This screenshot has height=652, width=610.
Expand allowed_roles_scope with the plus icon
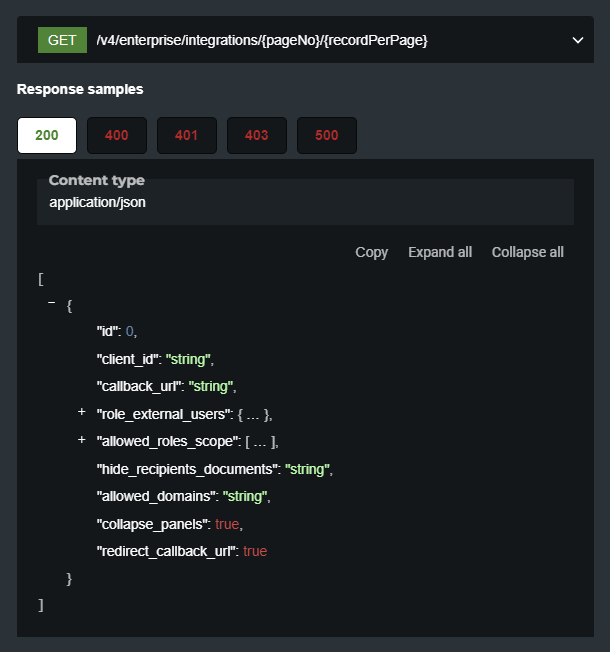(x=81, y=440)
